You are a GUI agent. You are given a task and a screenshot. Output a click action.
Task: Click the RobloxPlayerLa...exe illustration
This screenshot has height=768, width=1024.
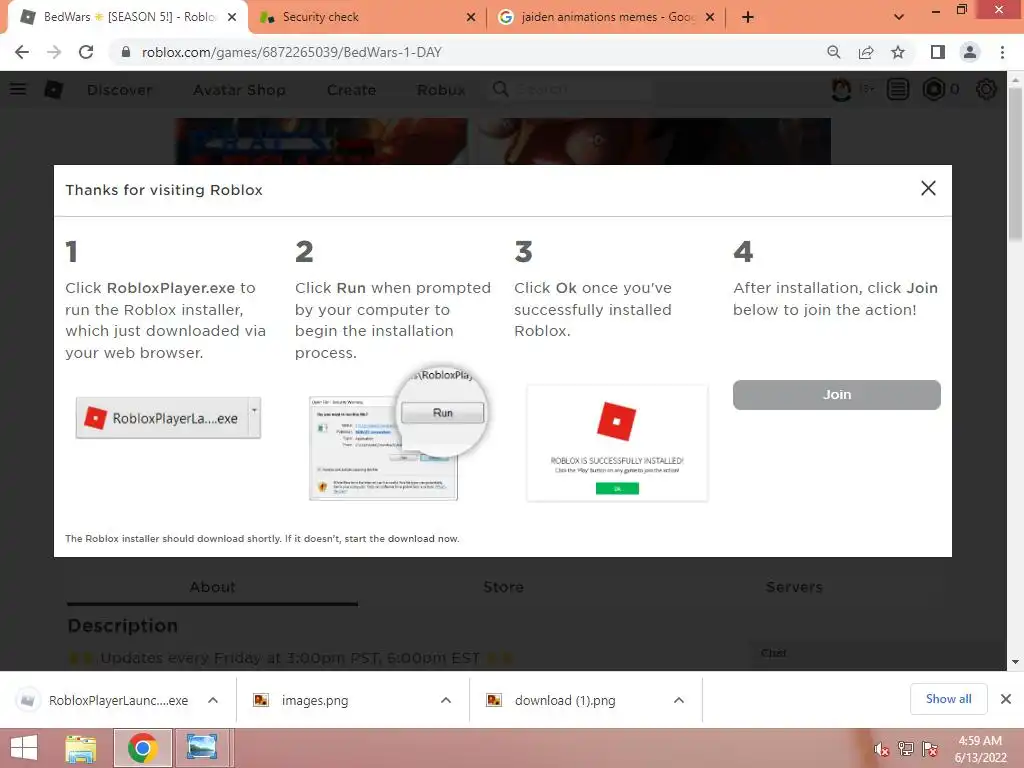(168, 418)
